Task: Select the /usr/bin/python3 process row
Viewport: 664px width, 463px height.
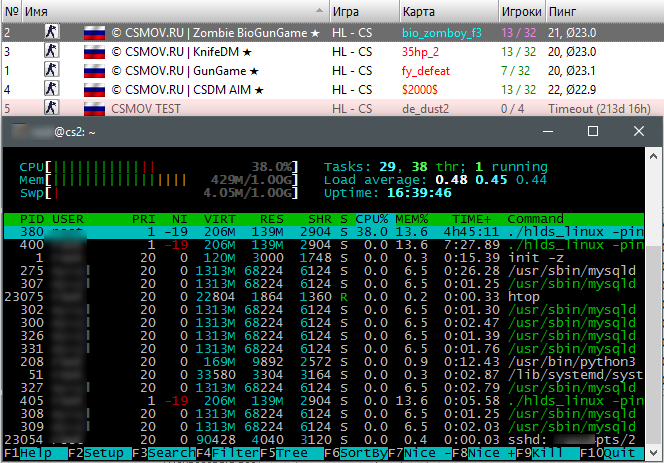Action: point(324,362)
